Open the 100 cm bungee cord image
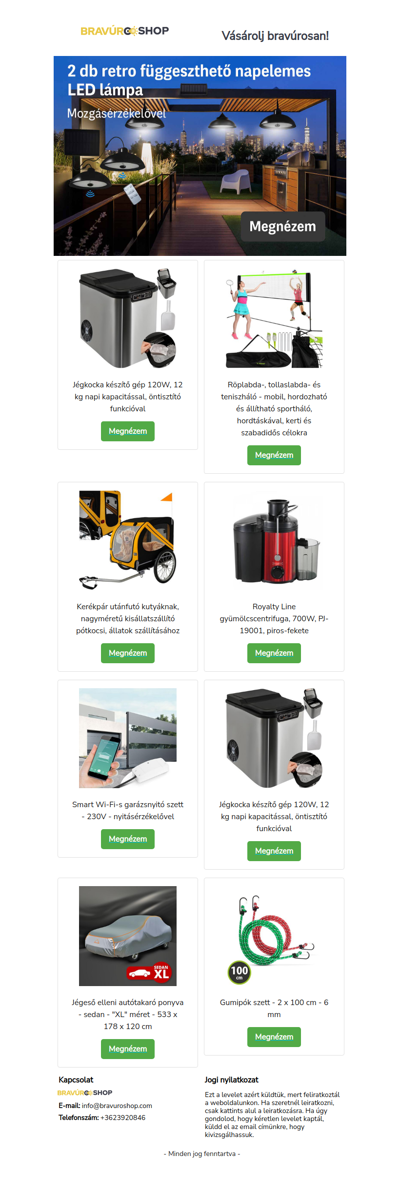Image resolution: width=400 pixels, height=1183 pixels. (274, 936)
